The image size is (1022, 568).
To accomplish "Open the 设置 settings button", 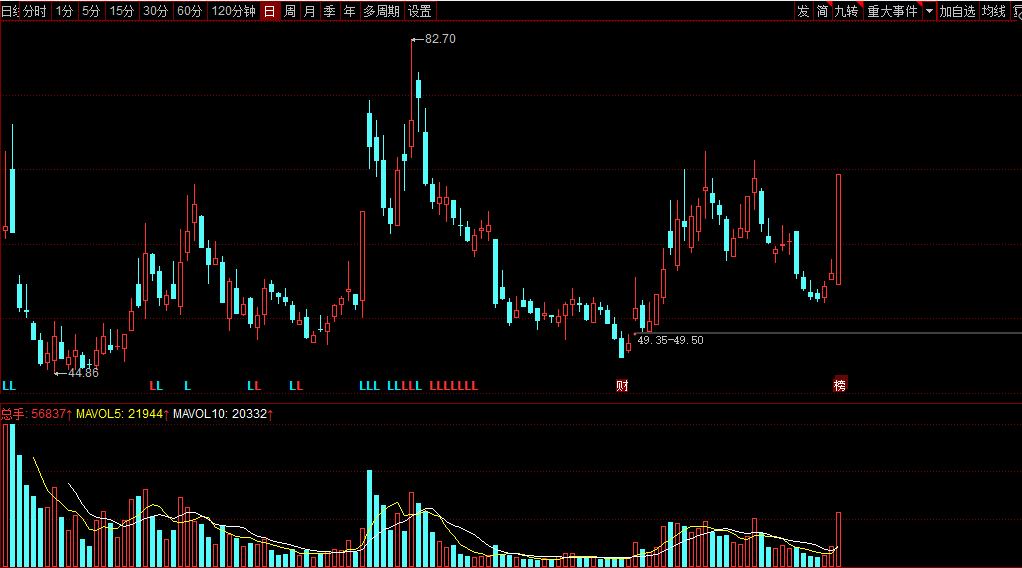I will 420,11.
